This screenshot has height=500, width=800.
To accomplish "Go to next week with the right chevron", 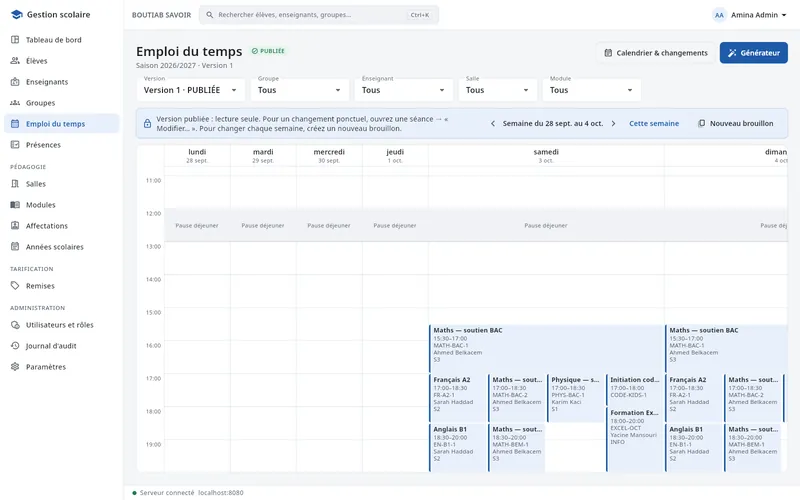I will point(613,123).
